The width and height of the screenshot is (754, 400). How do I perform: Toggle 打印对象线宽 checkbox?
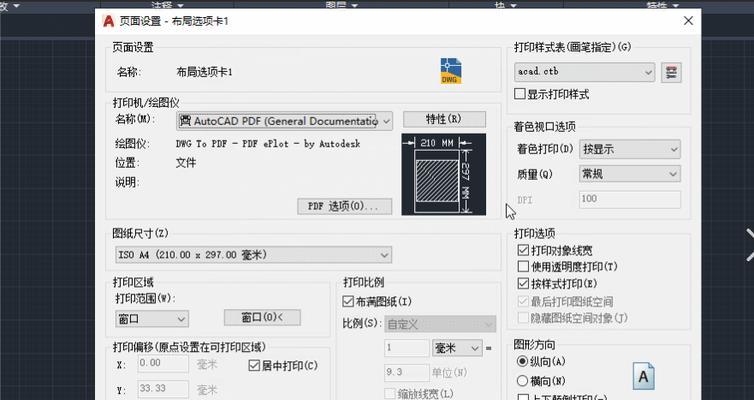pyautogui.click(x=523, y=250)
